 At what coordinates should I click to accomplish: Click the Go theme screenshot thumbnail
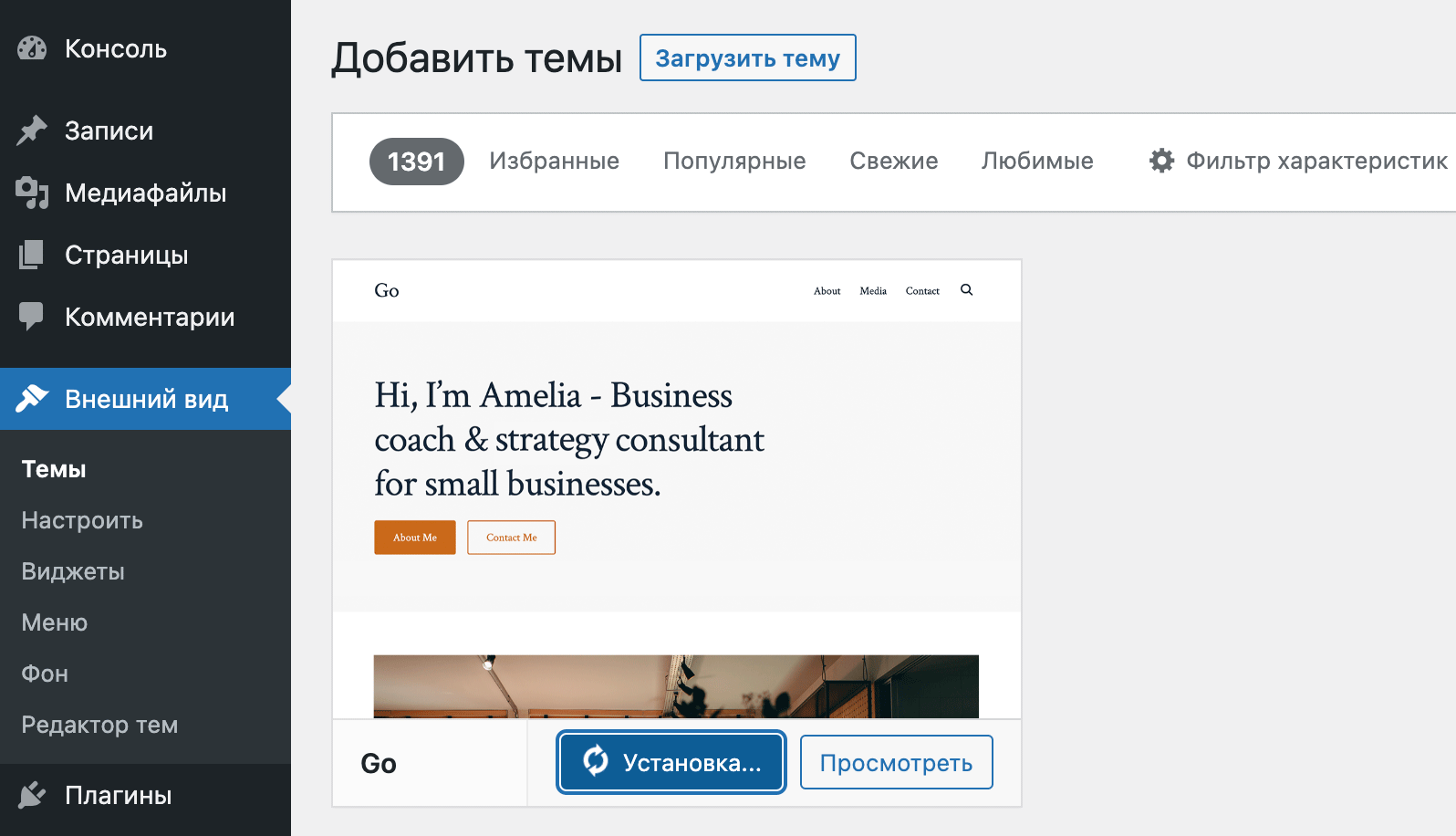(x=677, y=489)
